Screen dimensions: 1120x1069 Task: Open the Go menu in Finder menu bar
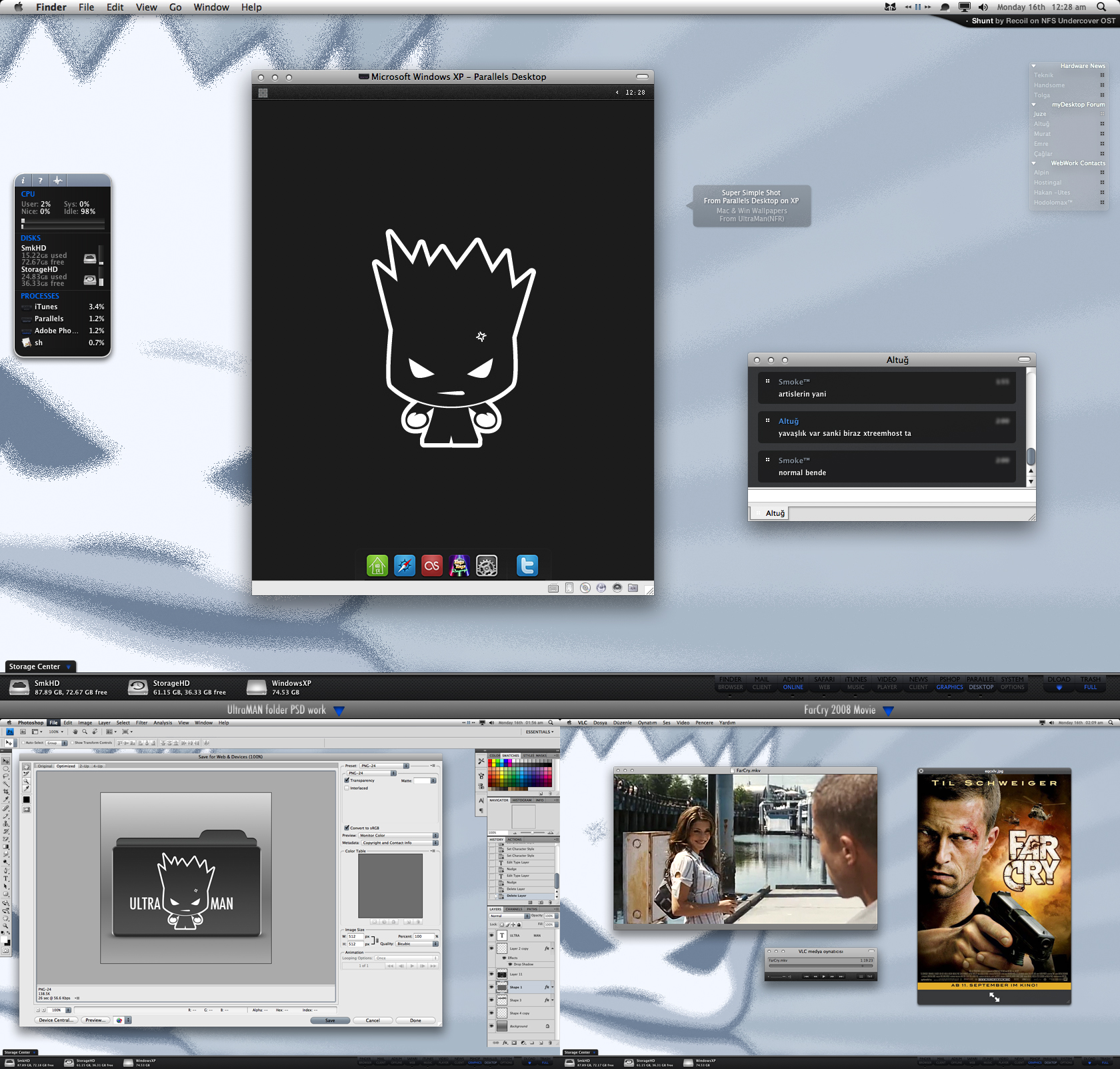point(175,7)
